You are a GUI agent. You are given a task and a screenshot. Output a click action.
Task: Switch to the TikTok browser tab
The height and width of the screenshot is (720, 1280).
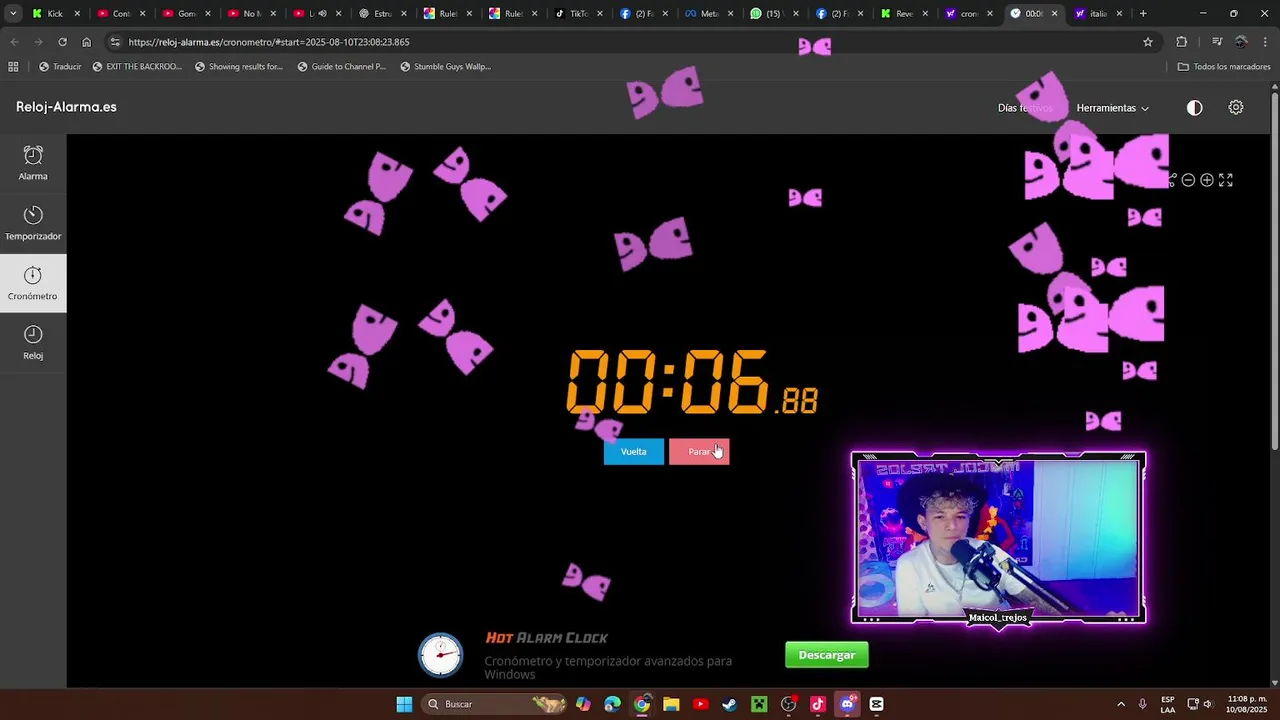578,14
